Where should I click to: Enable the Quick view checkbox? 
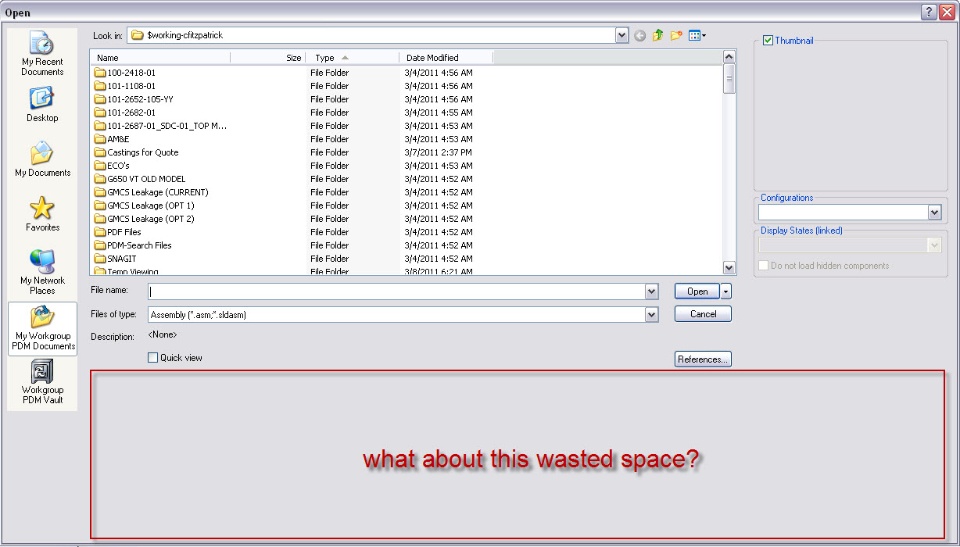click(153, 358)
